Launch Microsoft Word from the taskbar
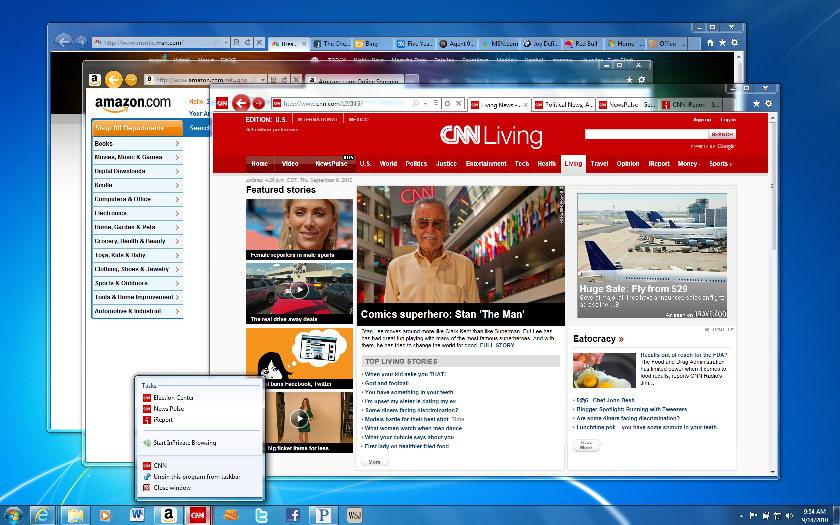This screenshot has height=525, width=840. pos(136,514)
